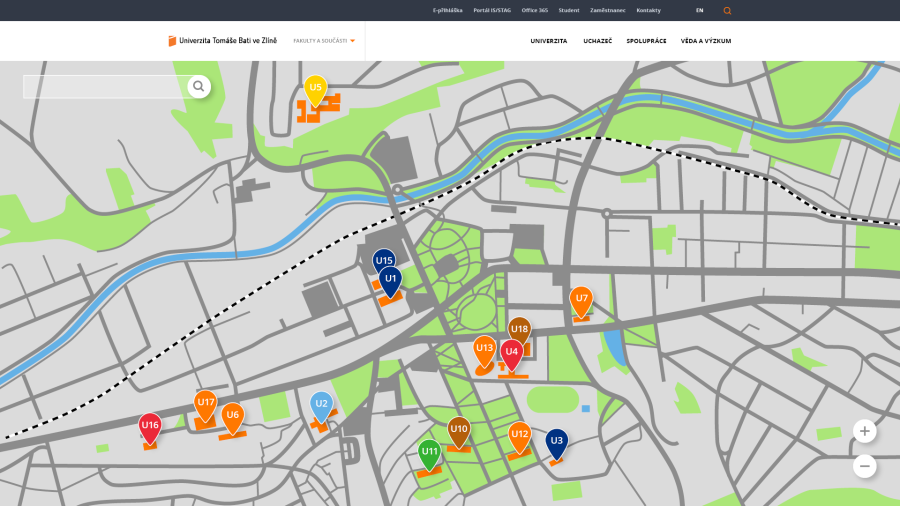900x506 pixels.
Task: Click the map search text field
Action: tap(105, 87)
